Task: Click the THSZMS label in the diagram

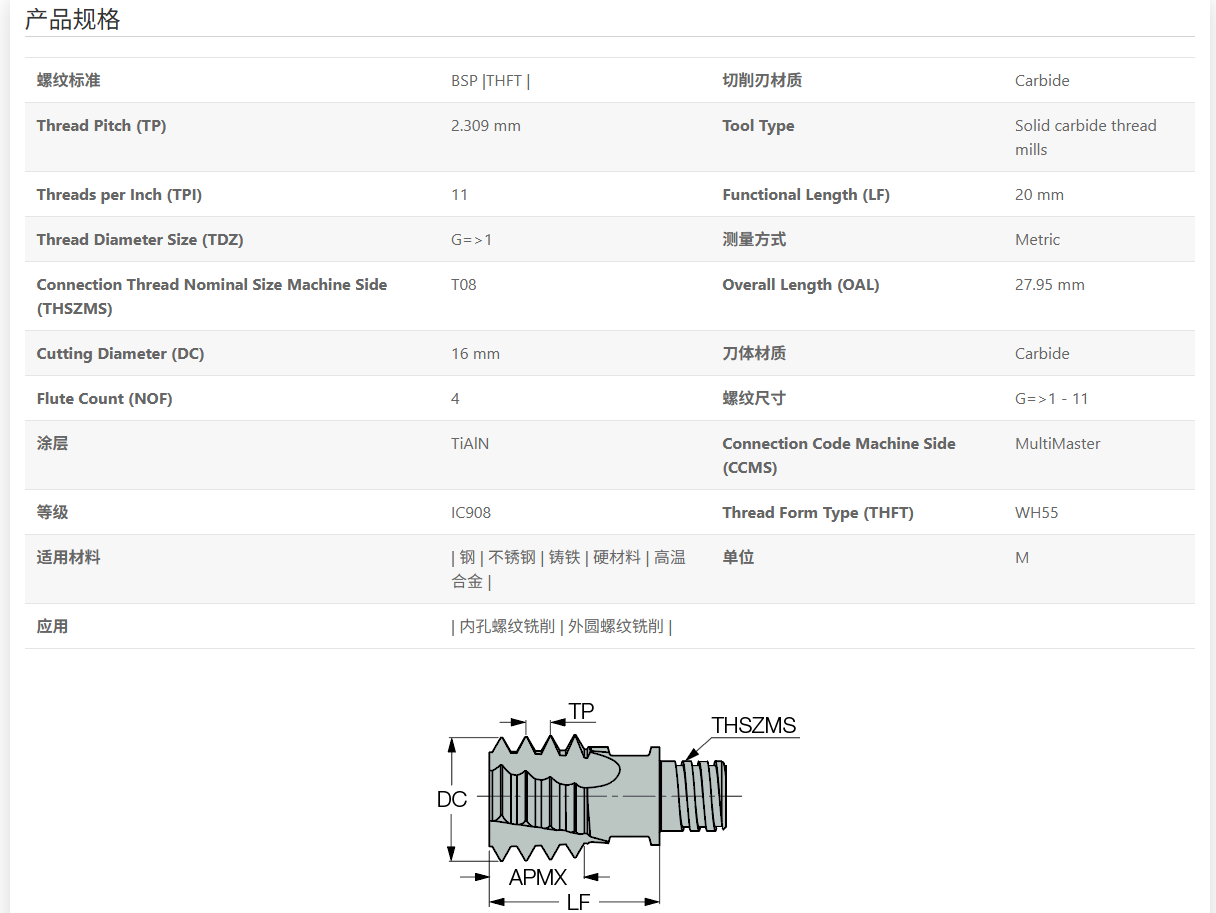Action: pos(753,725)
